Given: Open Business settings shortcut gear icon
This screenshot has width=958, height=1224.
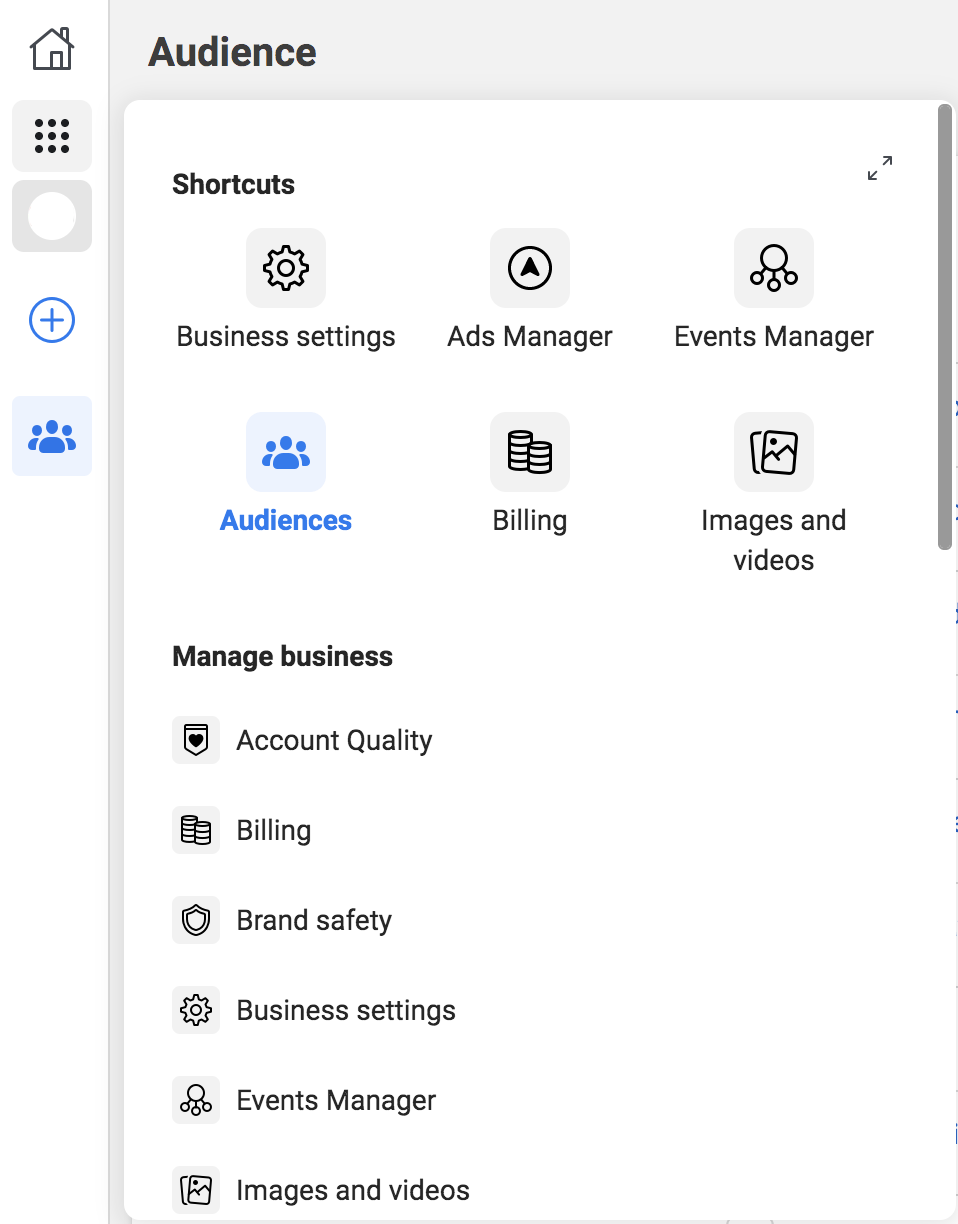Looking at the screenshot, I should pyautogui.click(x=286, y=268).
